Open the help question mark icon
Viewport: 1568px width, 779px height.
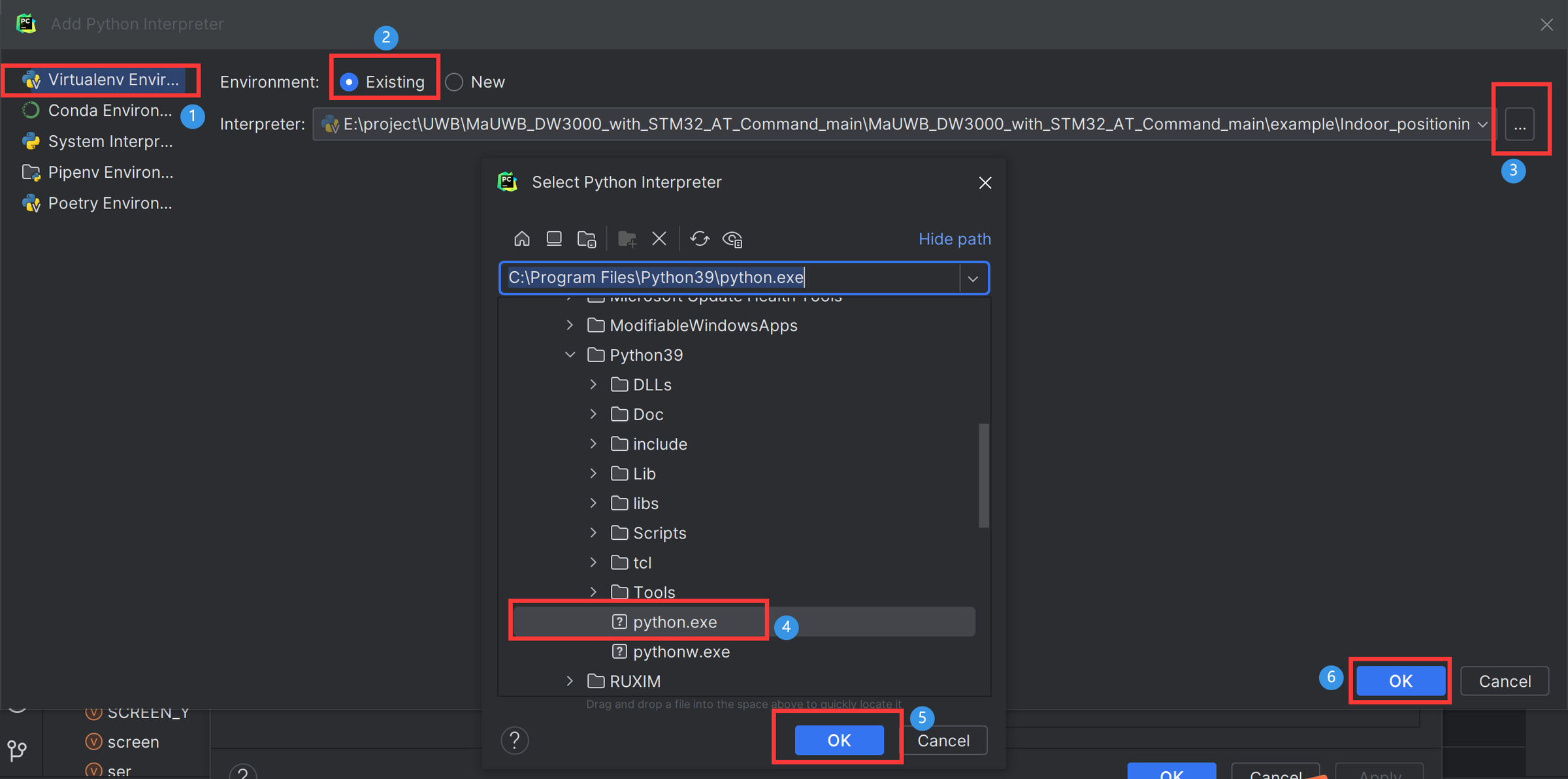tap(515, 740)
